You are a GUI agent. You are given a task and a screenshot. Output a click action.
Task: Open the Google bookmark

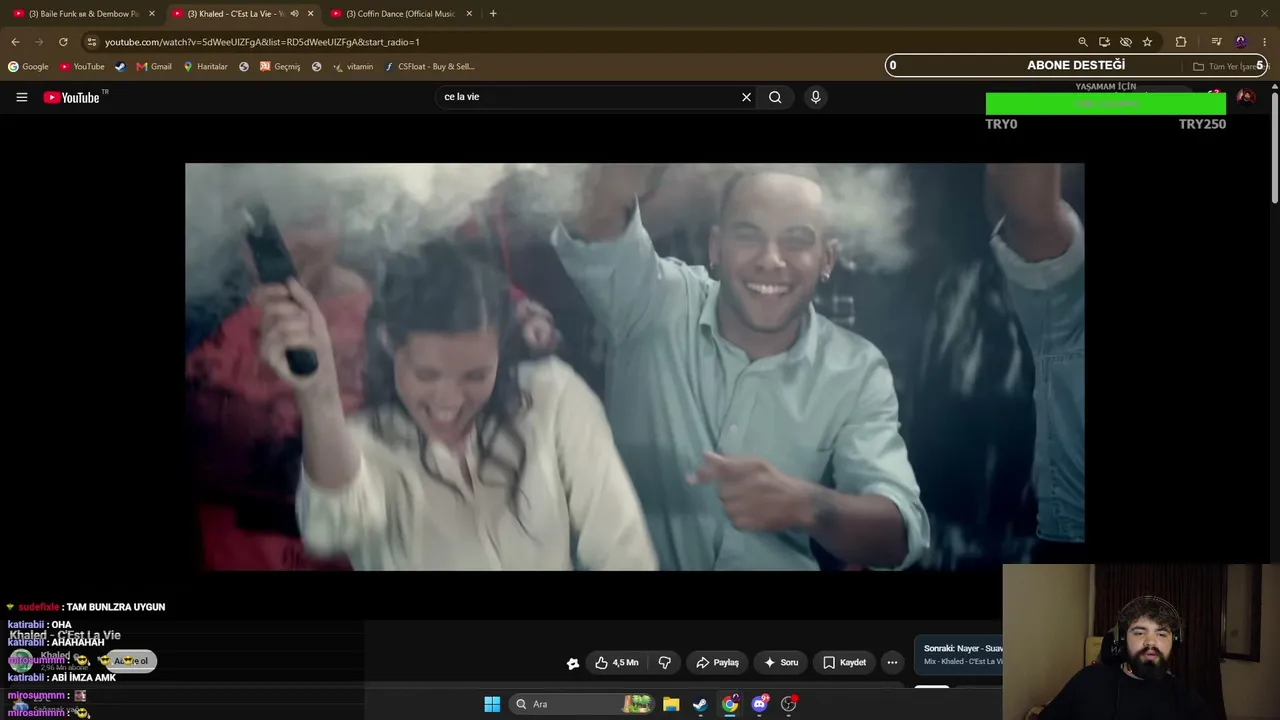(28, 67)
